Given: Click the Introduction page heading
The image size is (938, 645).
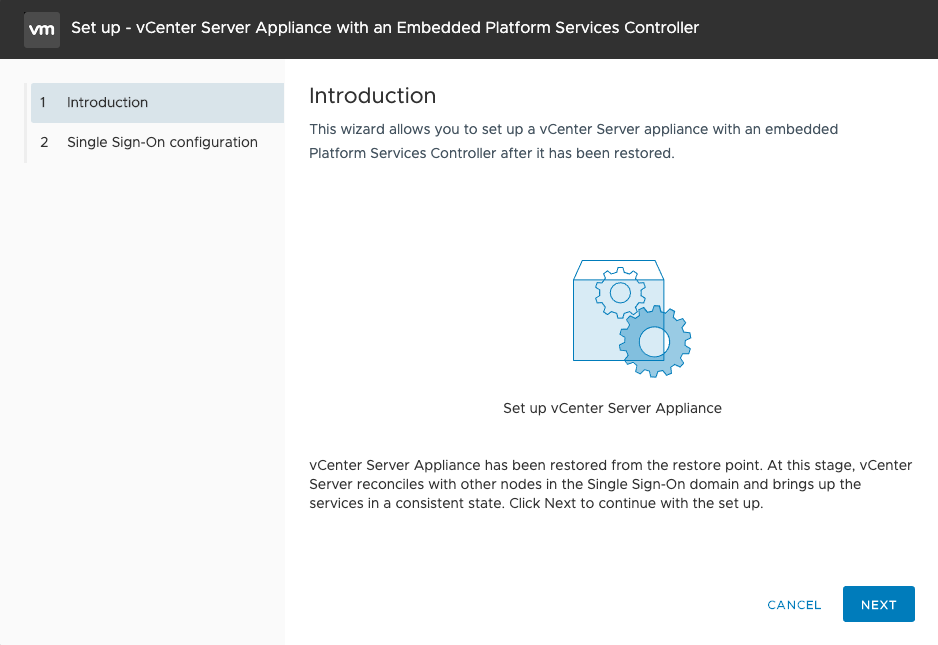Looking at the screenshot, I should coord(372,96).
